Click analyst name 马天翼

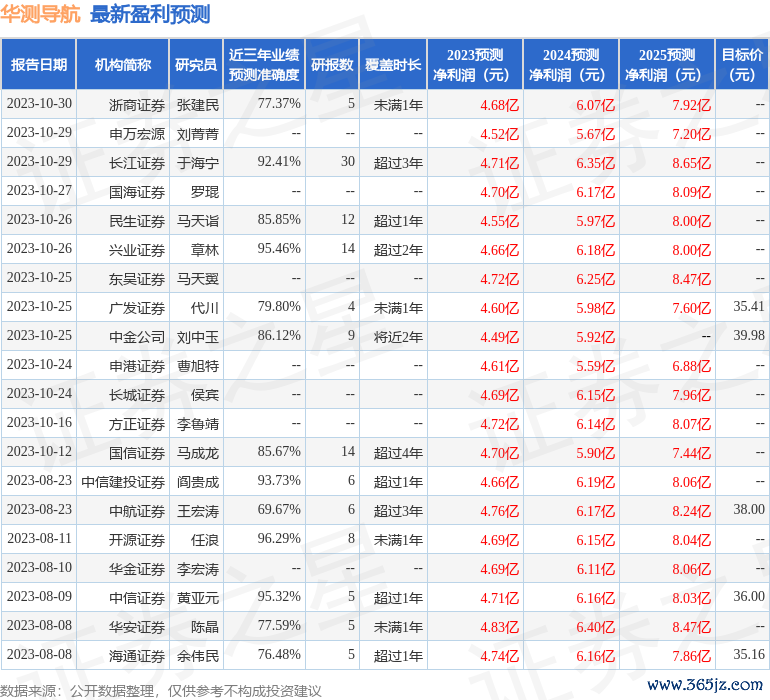point(198,279)
